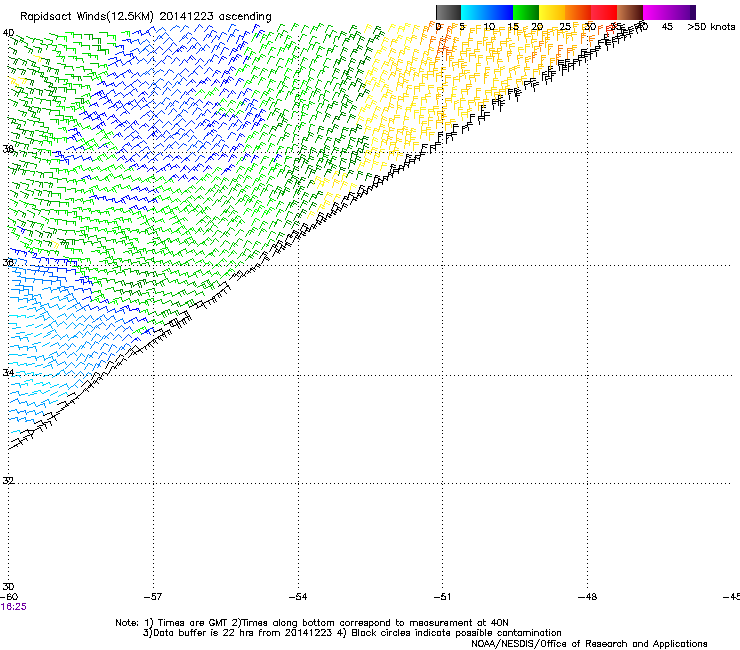Screen dimensions: 740x650
Task: Click the 'NOAA/NESDIS/Office of Research and Applications' credit
Action: click(x=589, y=644)
